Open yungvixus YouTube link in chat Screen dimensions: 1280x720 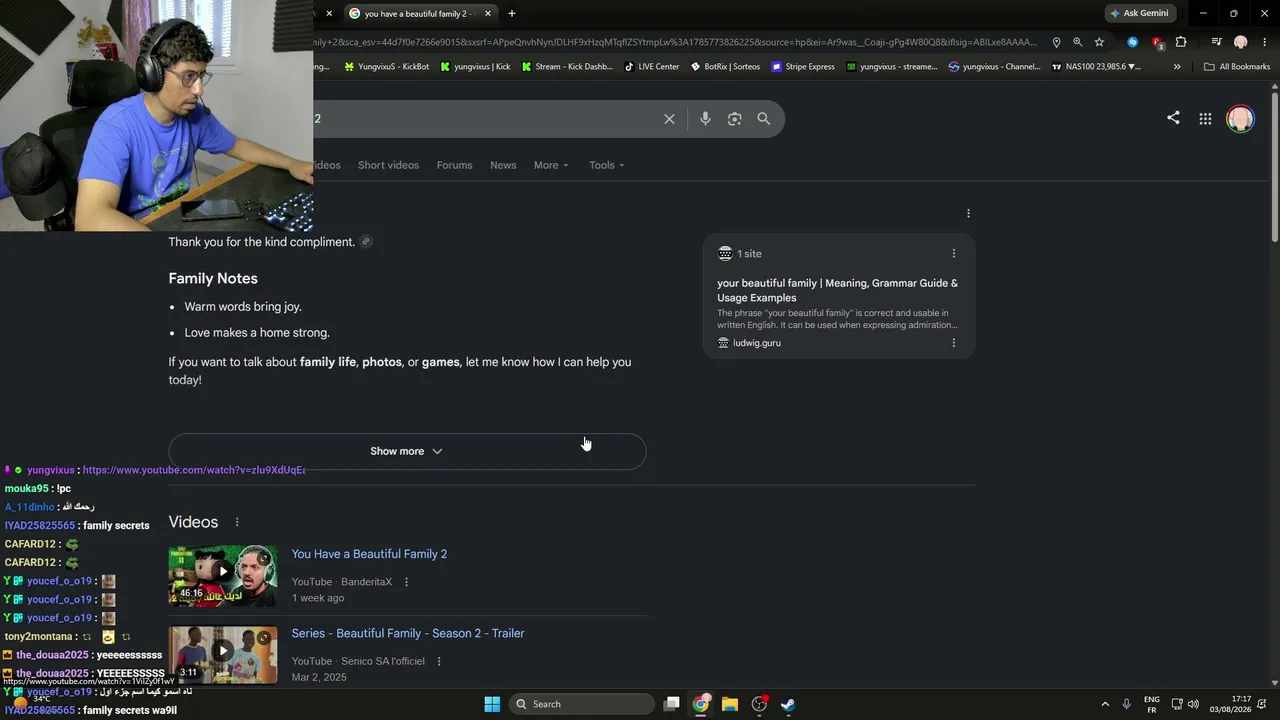[194, 470]
